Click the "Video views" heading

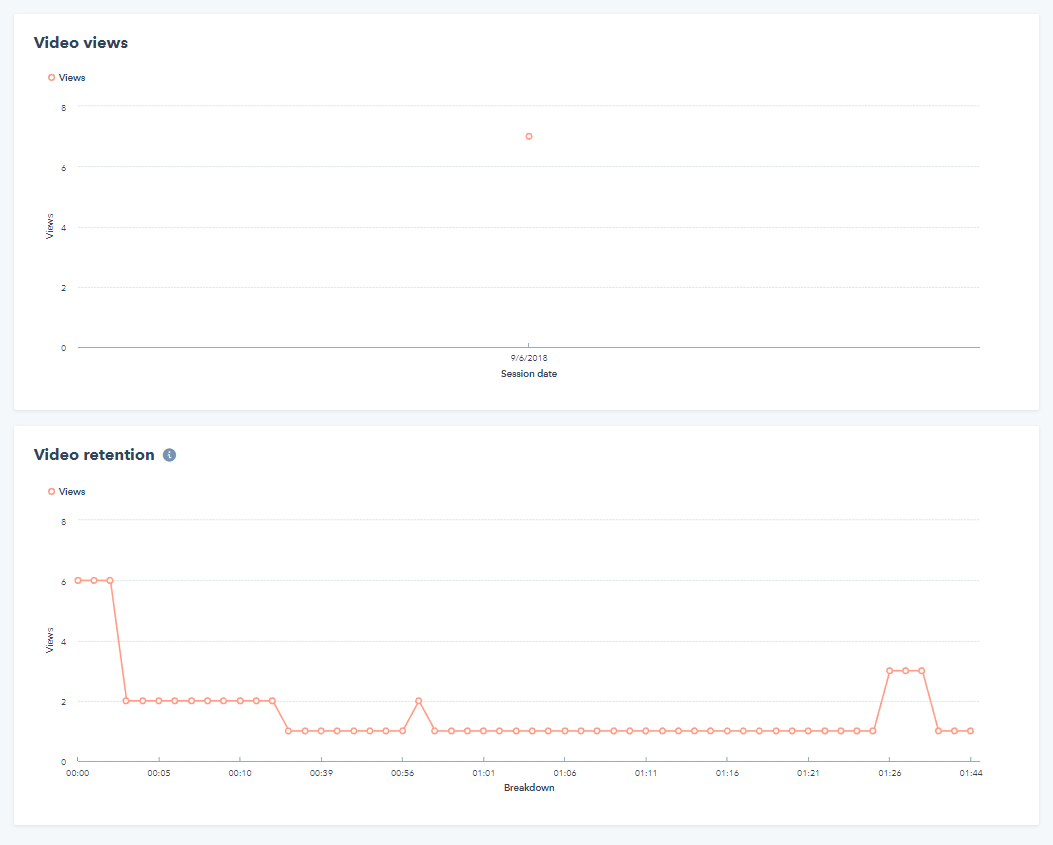(81, 42)
